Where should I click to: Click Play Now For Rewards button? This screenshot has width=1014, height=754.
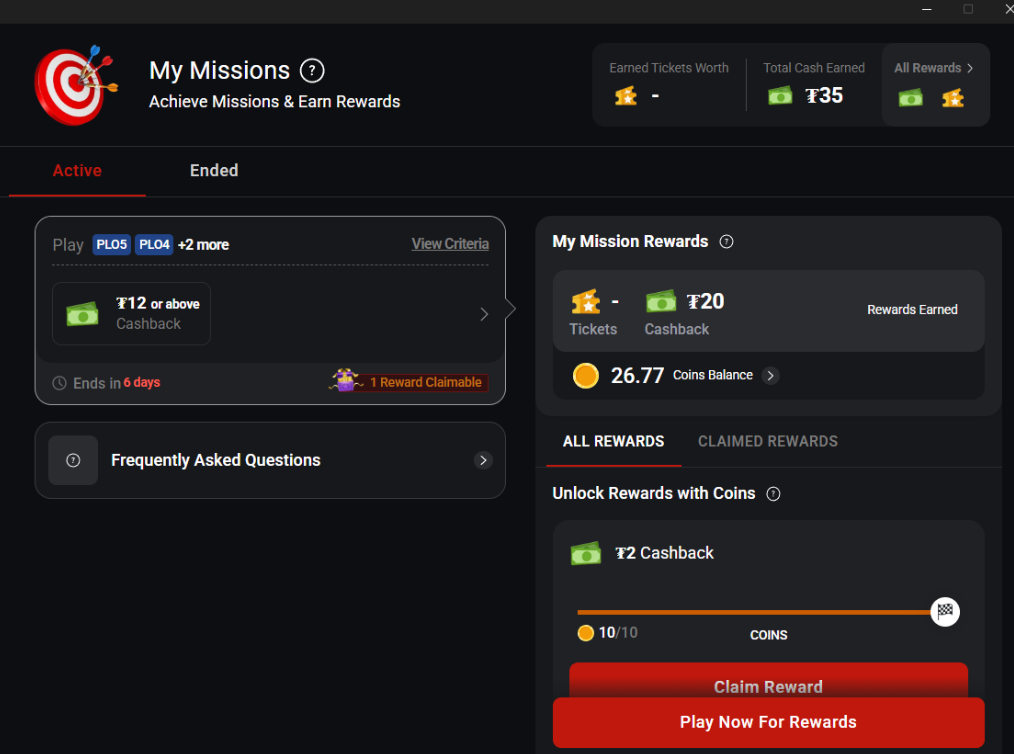point(768,722)
